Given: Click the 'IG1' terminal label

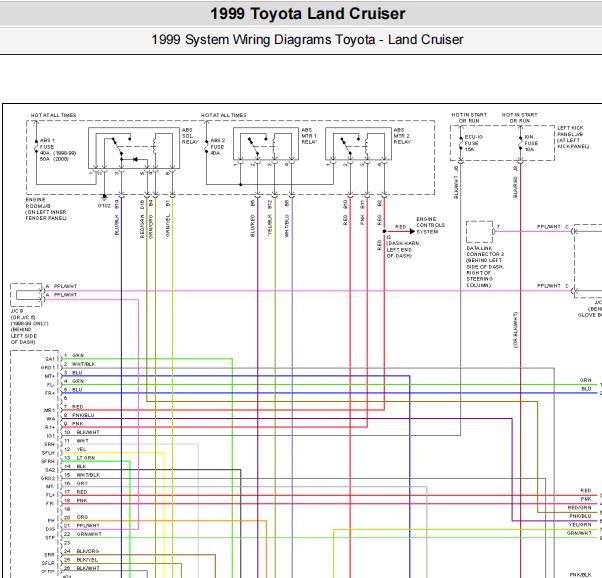Looking at the screenshot, I should tap(51, 436).
